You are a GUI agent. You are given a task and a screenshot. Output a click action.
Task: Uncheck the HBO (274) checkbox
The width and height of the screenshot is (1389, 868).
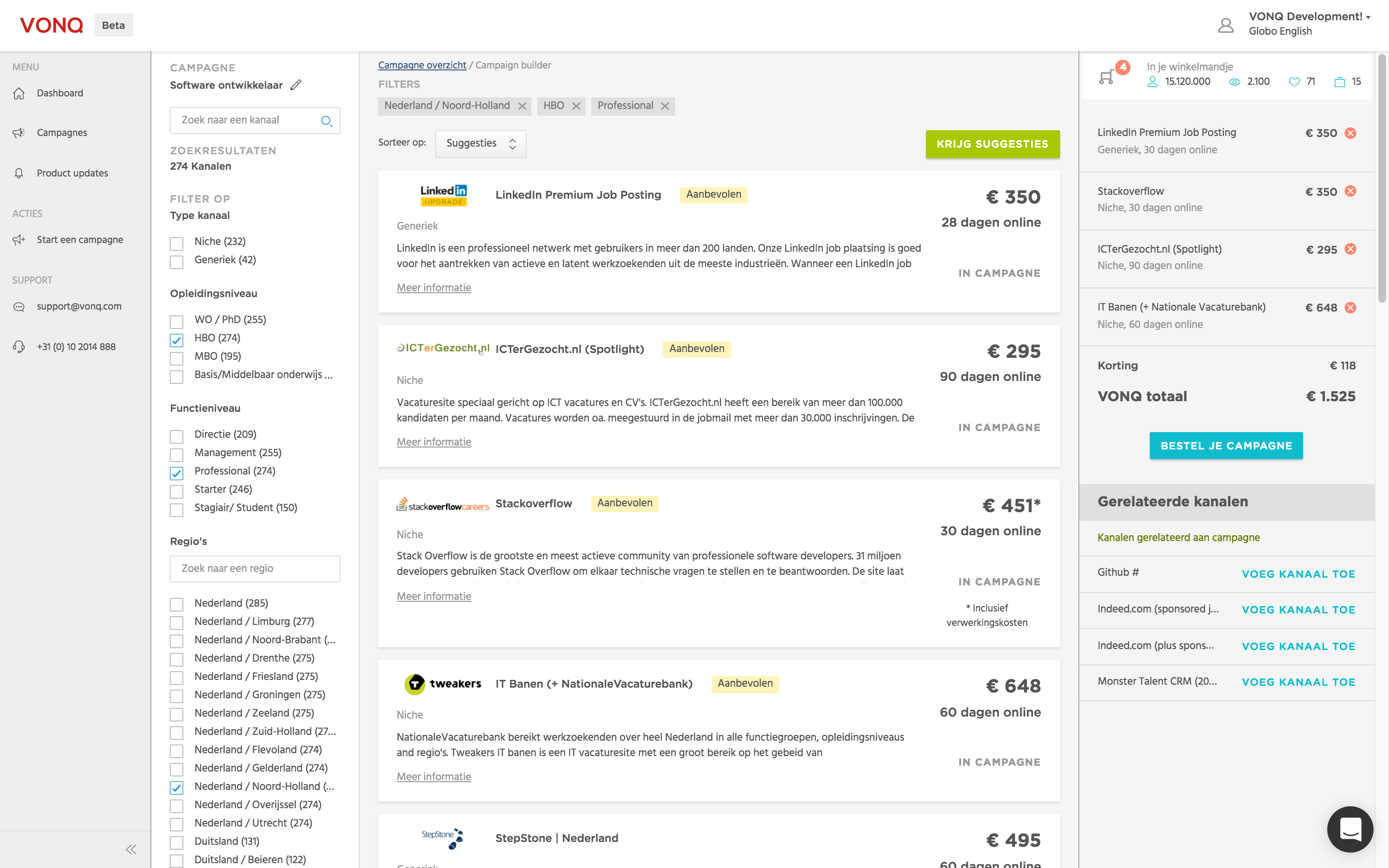(x=176, y=339)
